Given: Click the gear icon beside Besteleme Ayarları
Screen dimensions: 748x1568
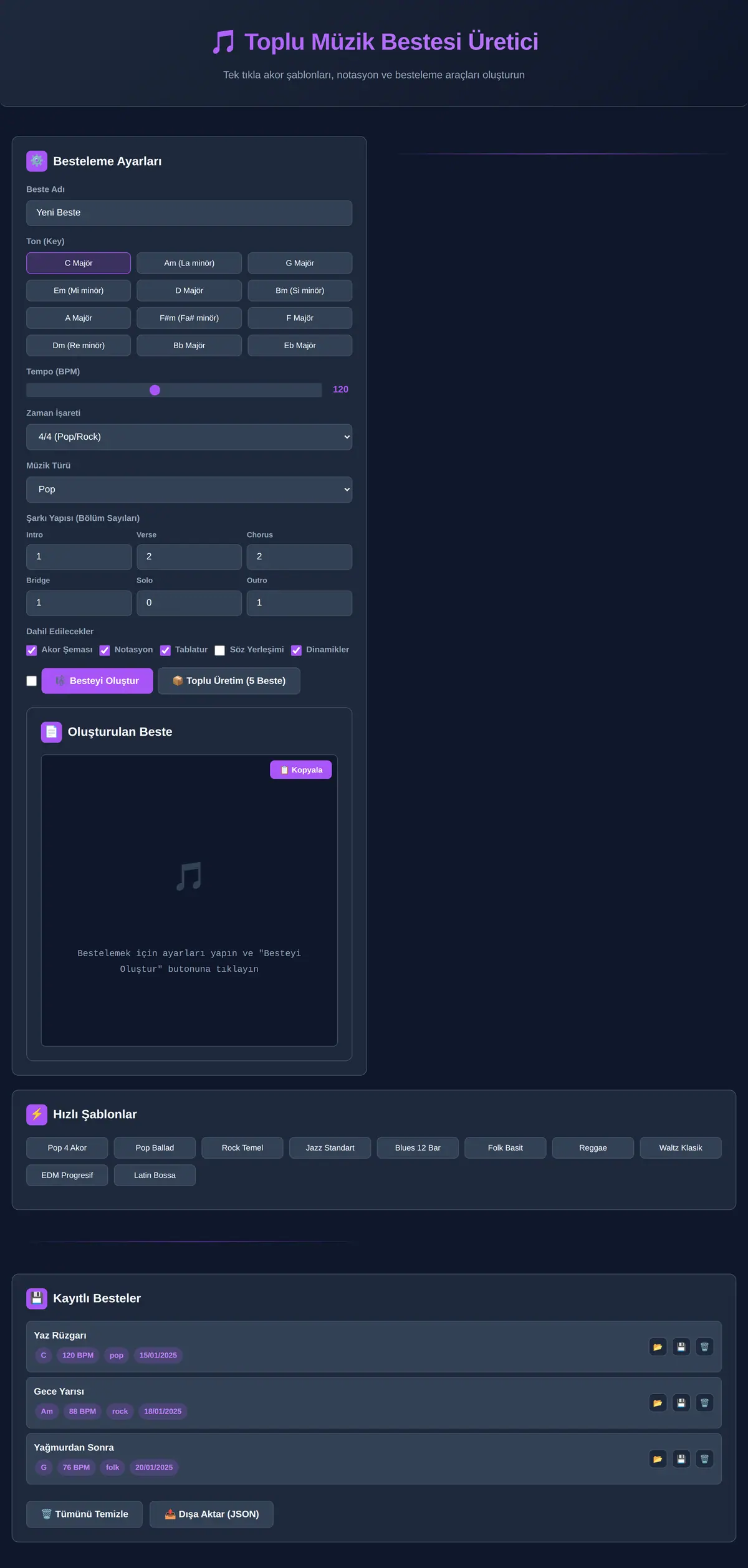Looking at the screenshot, I should (37, 161).
